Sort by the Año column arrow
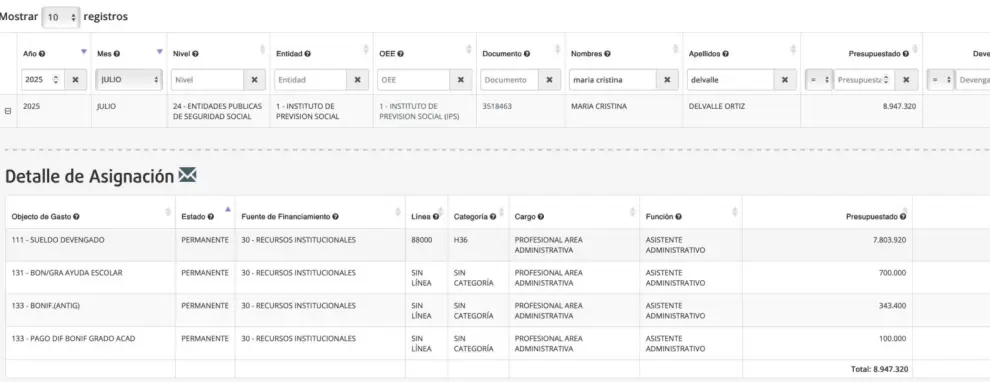Screen dimensions: 990x382 83,51
